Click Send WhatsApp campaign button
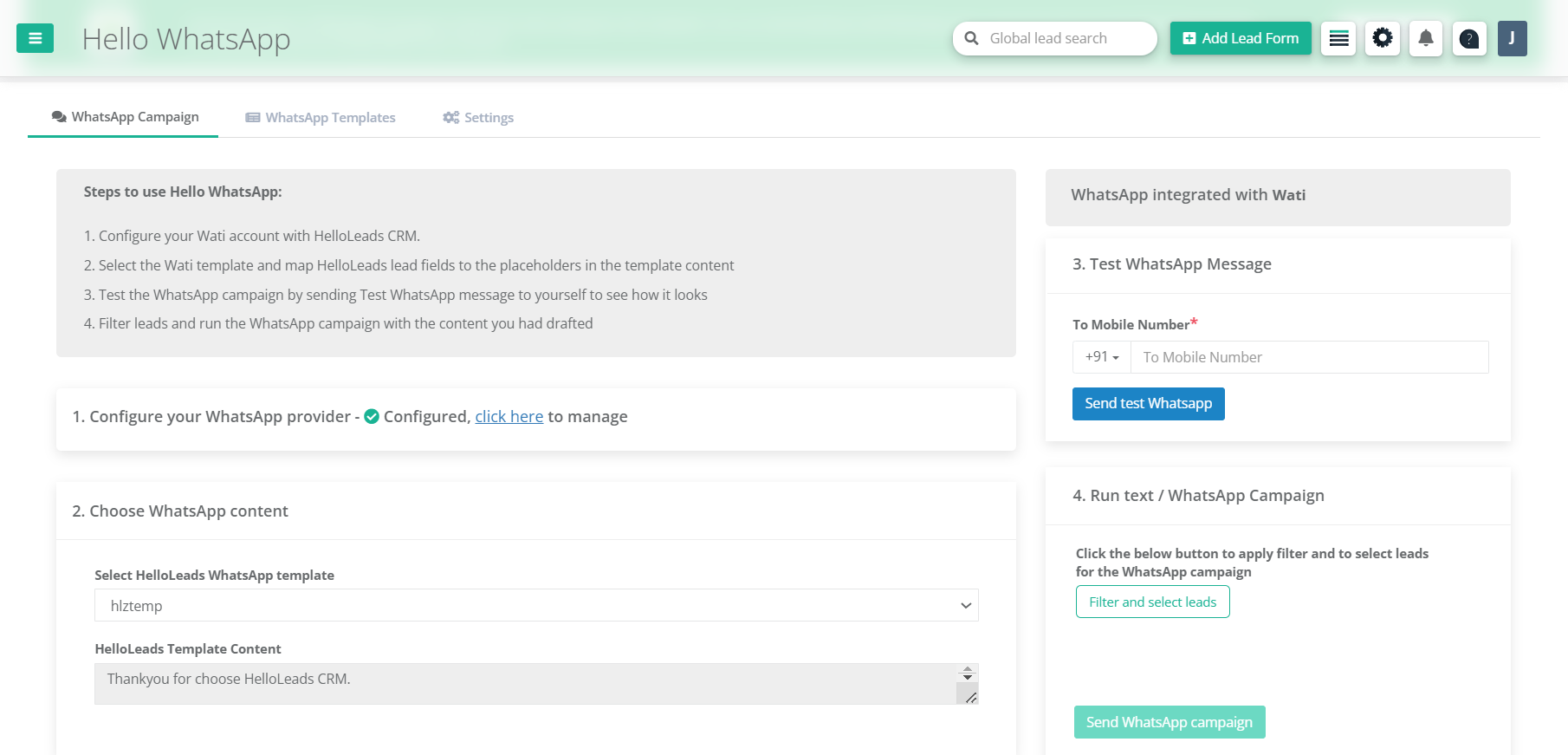Viewport: 1568px width, 755px height. 1170,722
